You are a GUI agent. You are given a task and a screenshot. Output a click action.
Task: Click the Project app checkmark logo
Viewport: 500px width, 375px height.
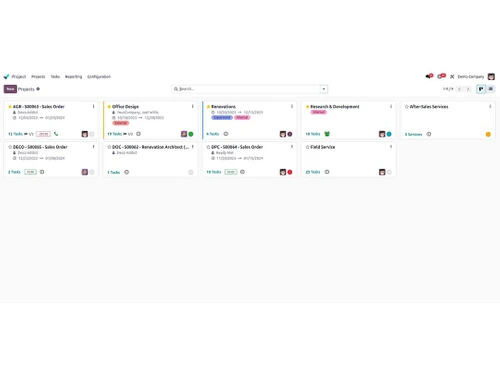click(6, 77)
